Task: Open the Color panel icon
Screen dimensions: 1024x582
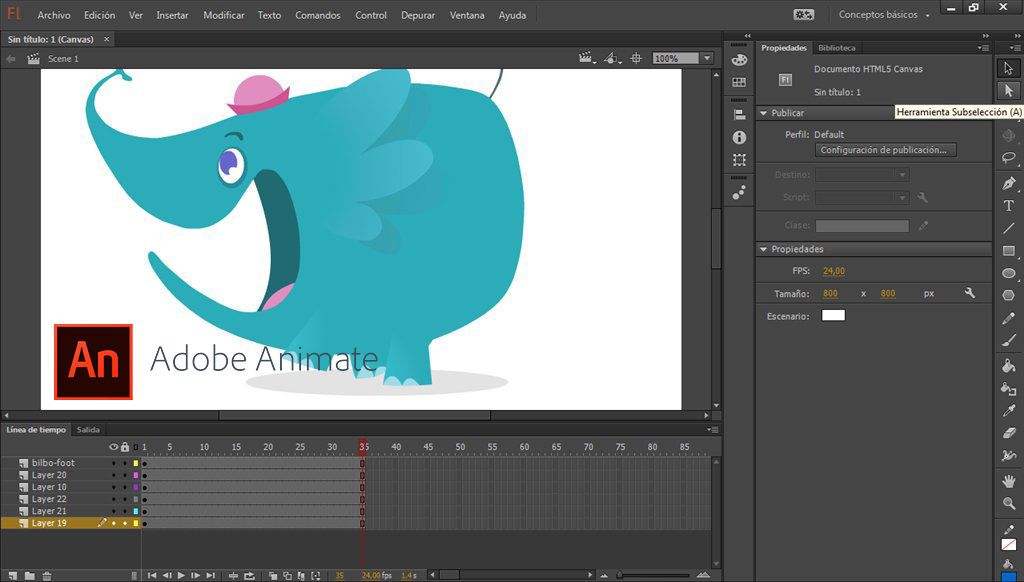Action: click(739, 59)
